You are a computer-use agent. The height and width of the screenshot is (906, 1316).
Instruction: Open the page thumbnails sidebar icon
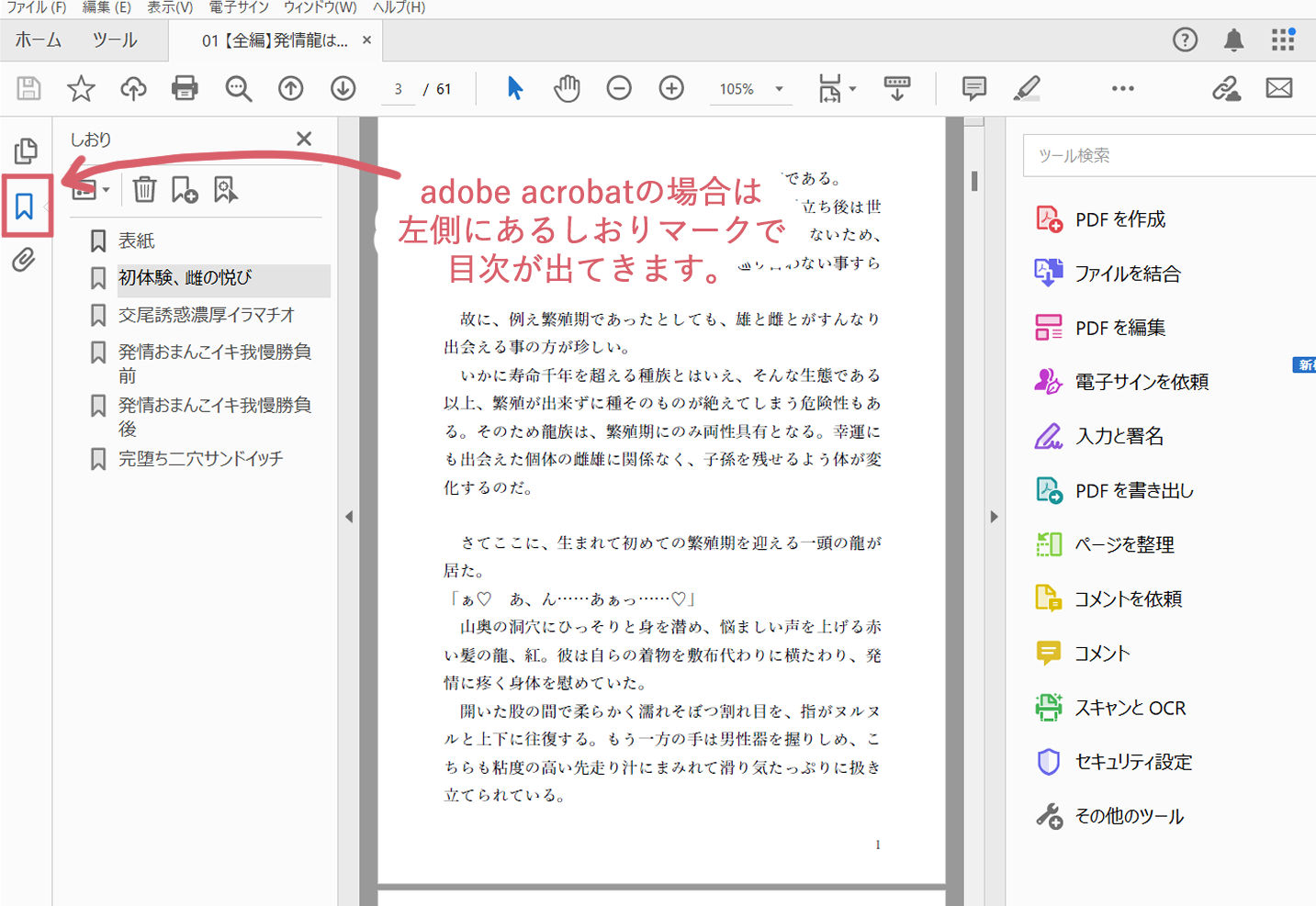click(x=26, y=151)
